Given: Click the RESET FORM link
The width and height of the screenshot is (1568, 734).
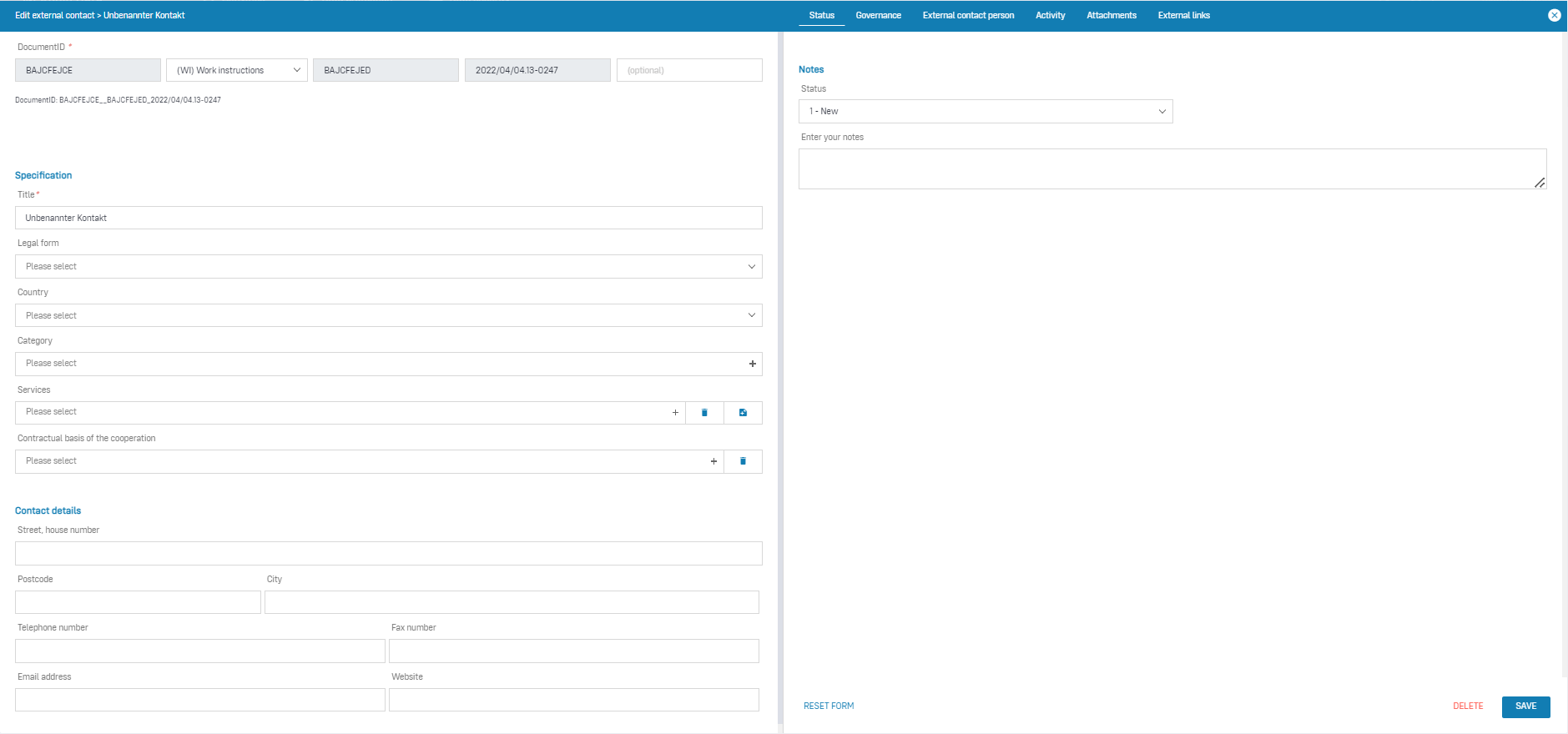Looking at the screenshot, I should click(x=829, y=706).
